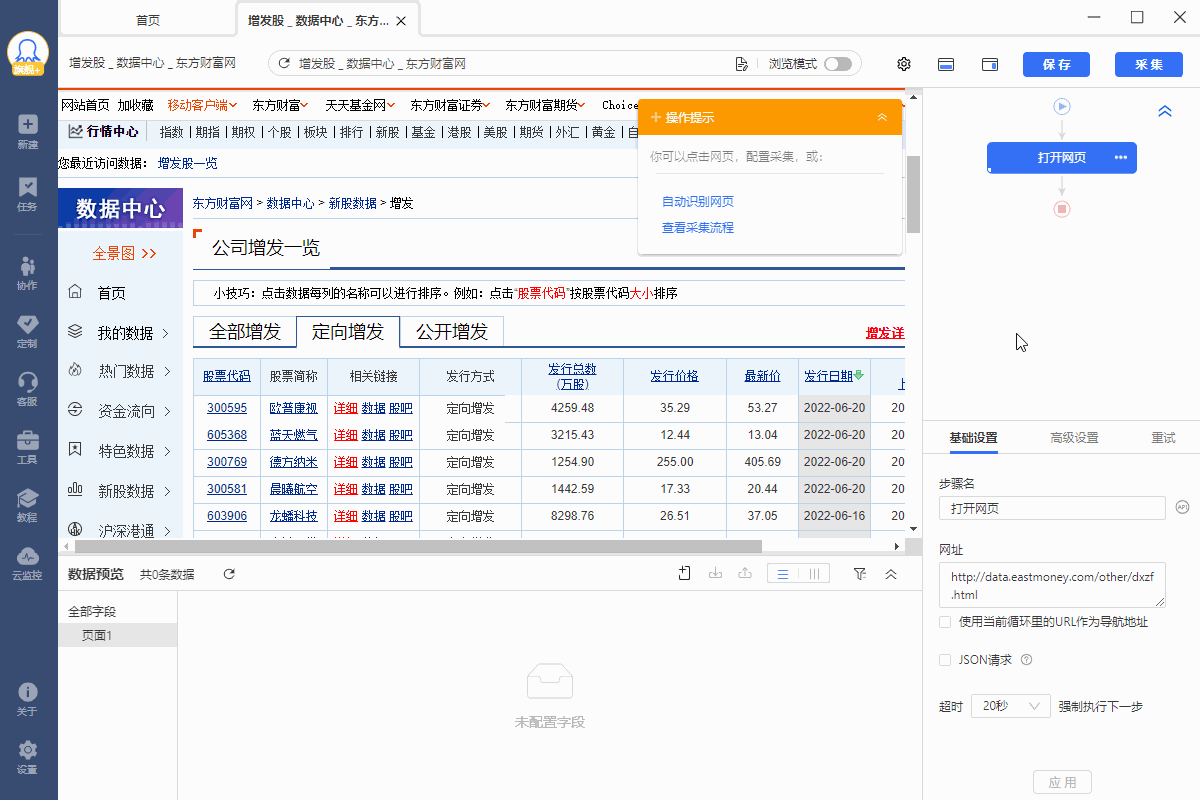Viewport: 1200px width, 800px height.
Task: Select the 公开增发 tab on the webpage
Action: coord(452,332)
